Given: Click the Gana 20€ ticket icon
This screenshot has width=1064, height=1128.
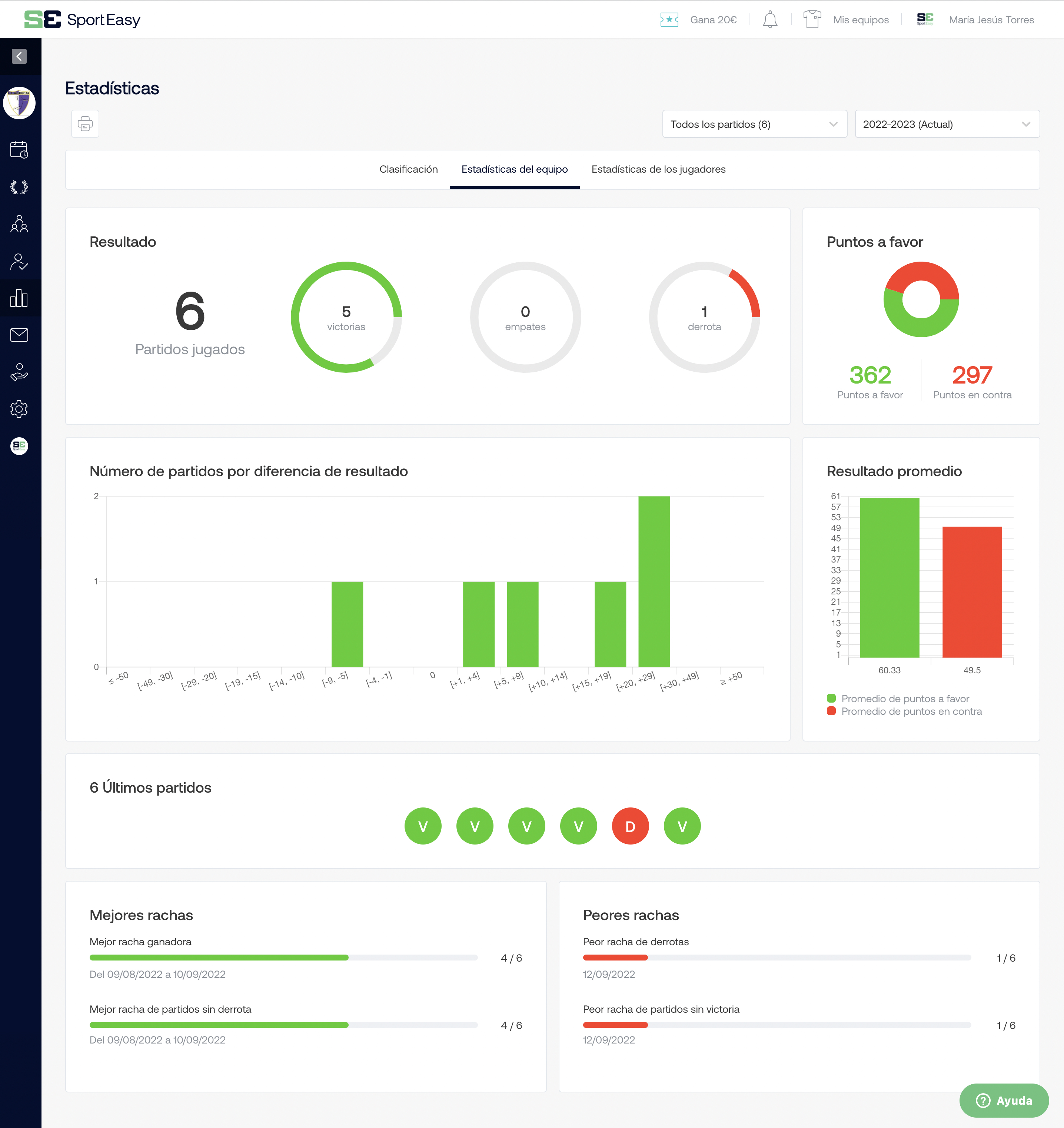Looking at the screenshot, I should (669, 20).
